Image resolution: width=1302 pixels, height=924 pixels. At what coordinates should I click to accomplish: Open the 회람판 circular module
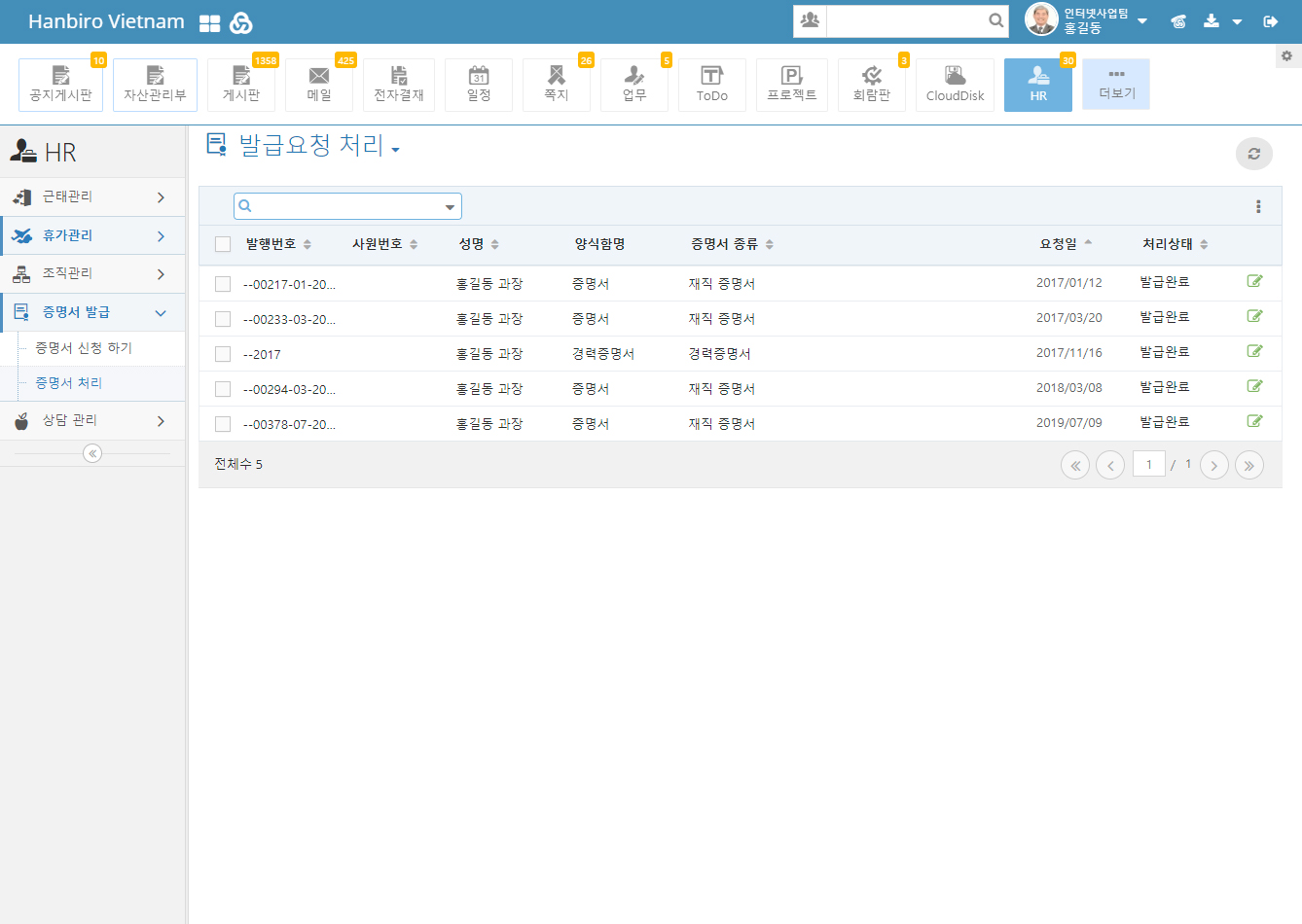[872, 85]
